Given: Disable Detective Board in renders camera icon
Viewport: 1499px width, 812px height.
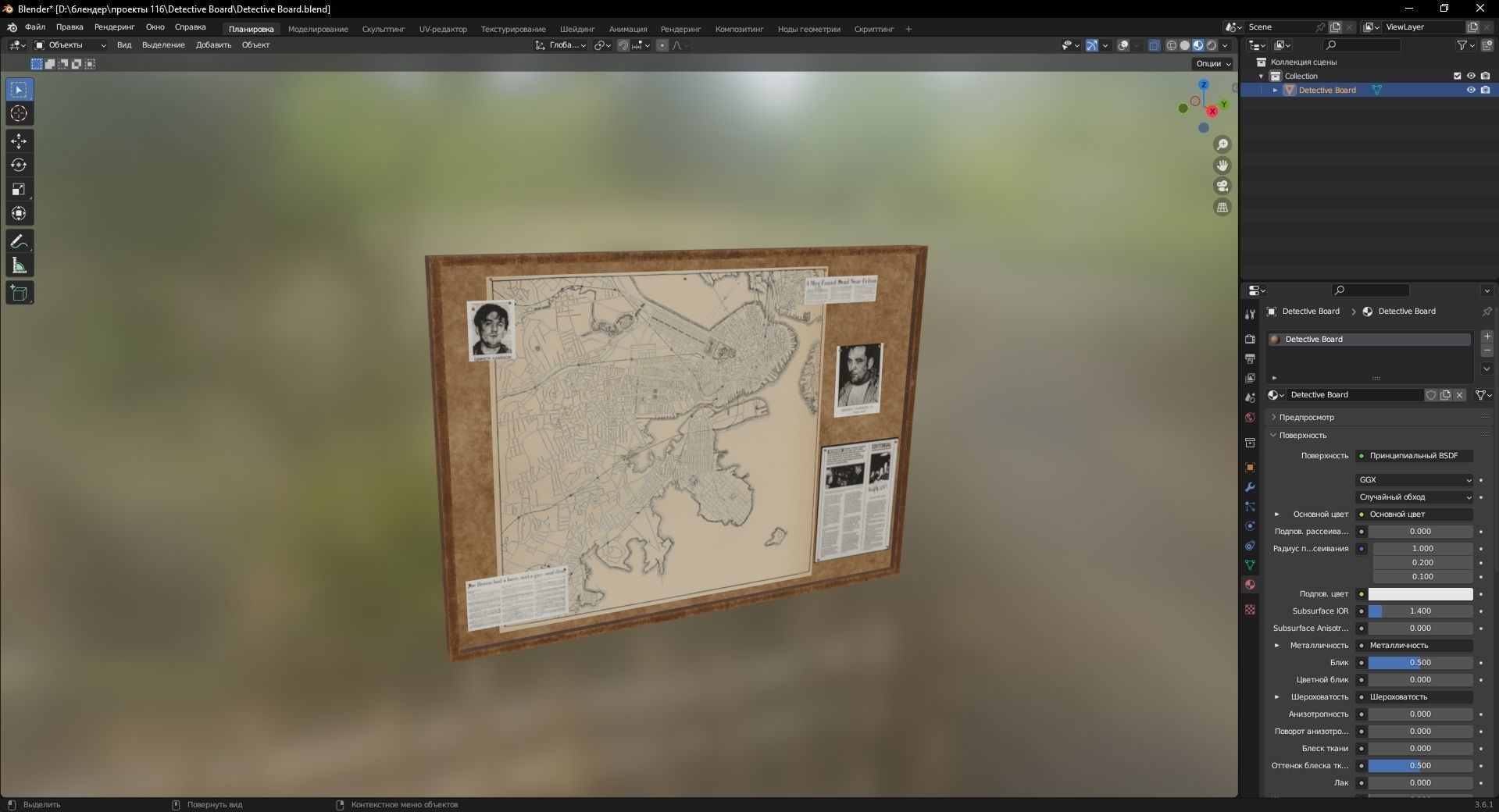Looking at the screenshot, I should tap(1485, 91).
